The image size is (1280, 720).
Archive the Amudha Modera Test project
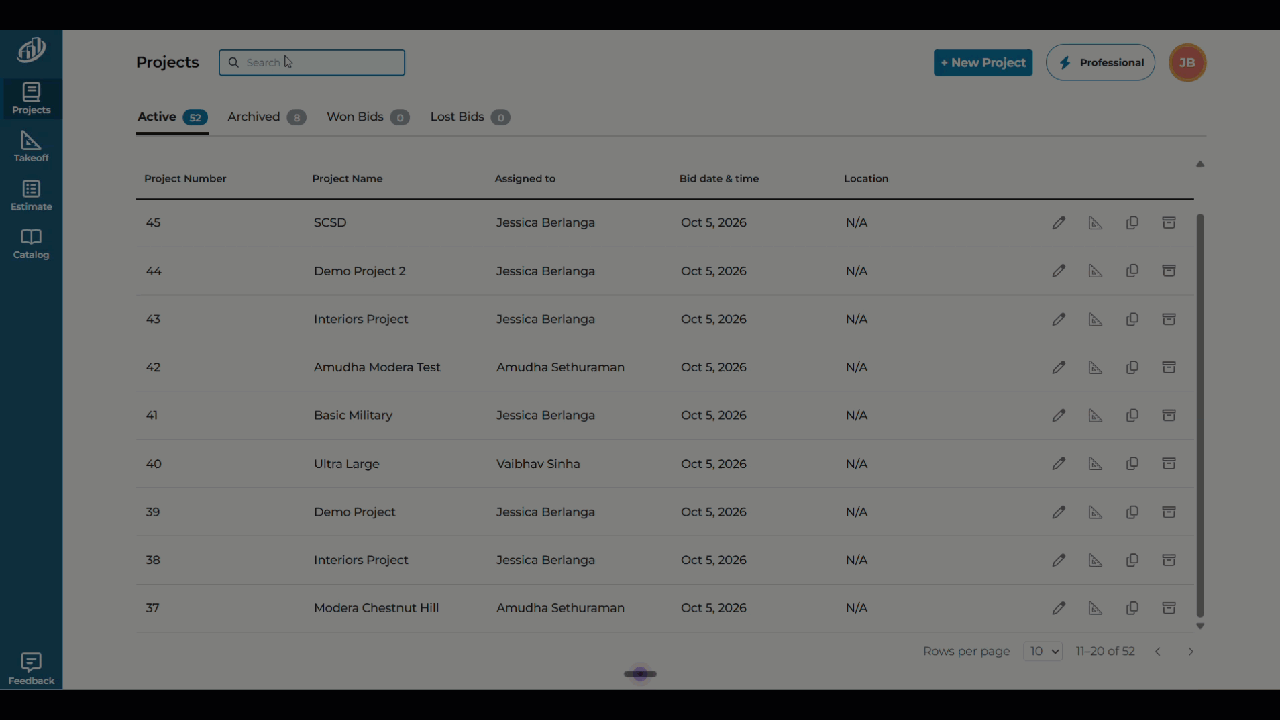pyautogui.click(x=1169, y=367)
